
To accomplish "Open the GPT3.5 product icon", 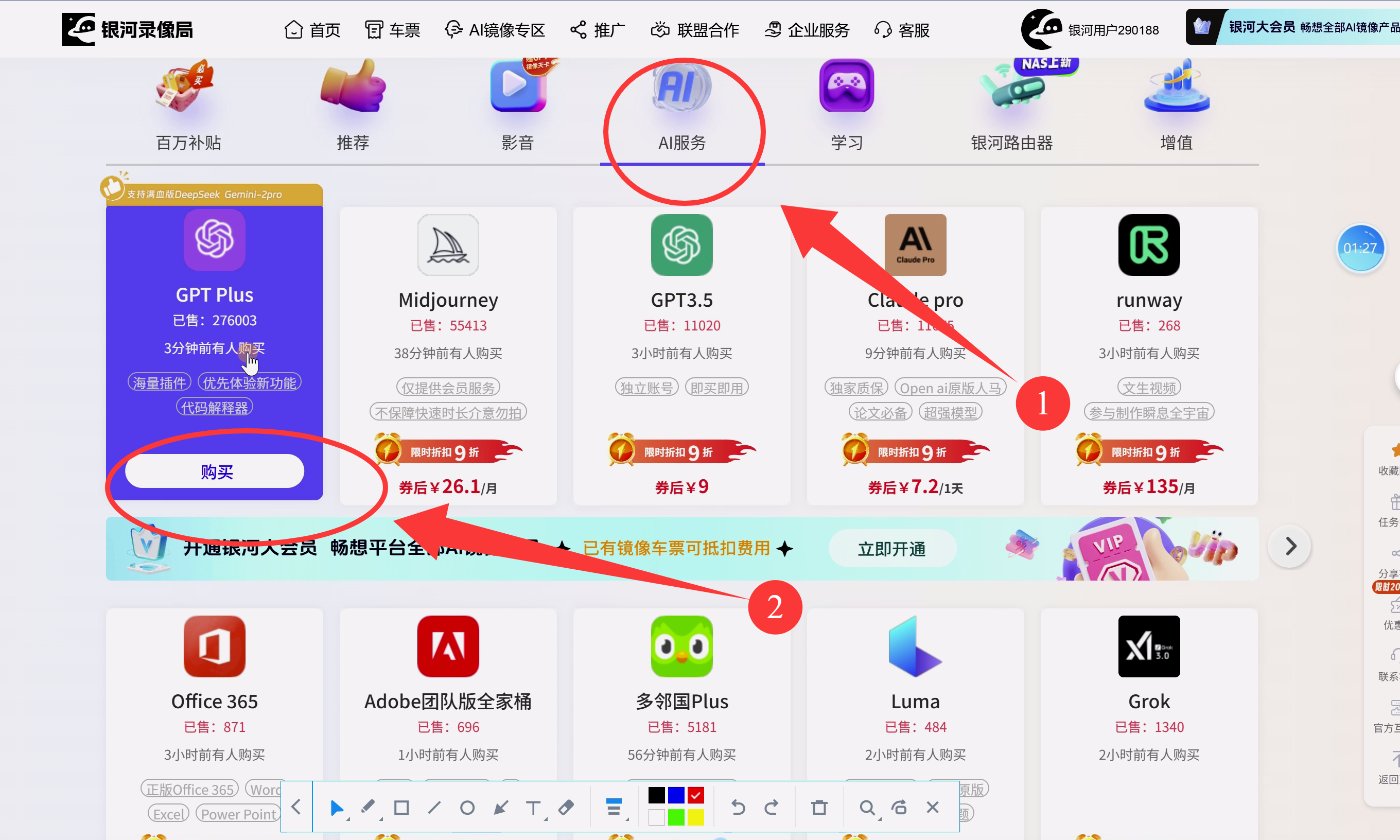I will (681, 244).
